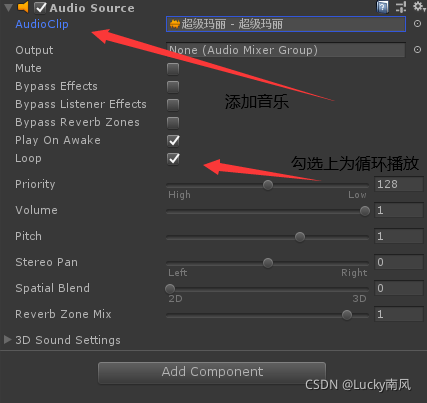Click the Spatial Blend slider handle

coord(170,289)
